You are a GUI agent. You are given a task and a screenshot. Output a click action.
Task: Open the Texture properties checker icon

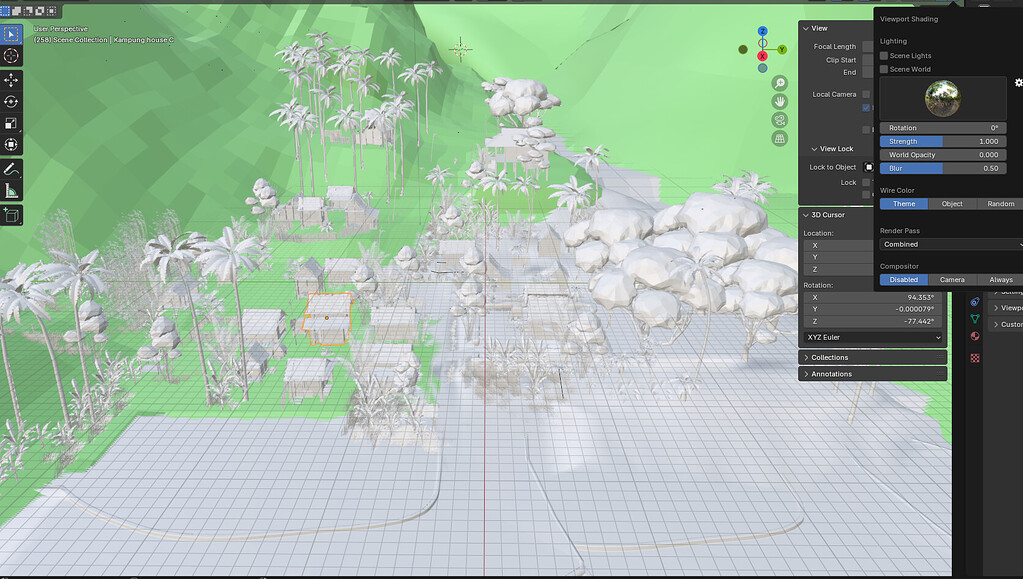pyautogui.click(x=975, y=358)
